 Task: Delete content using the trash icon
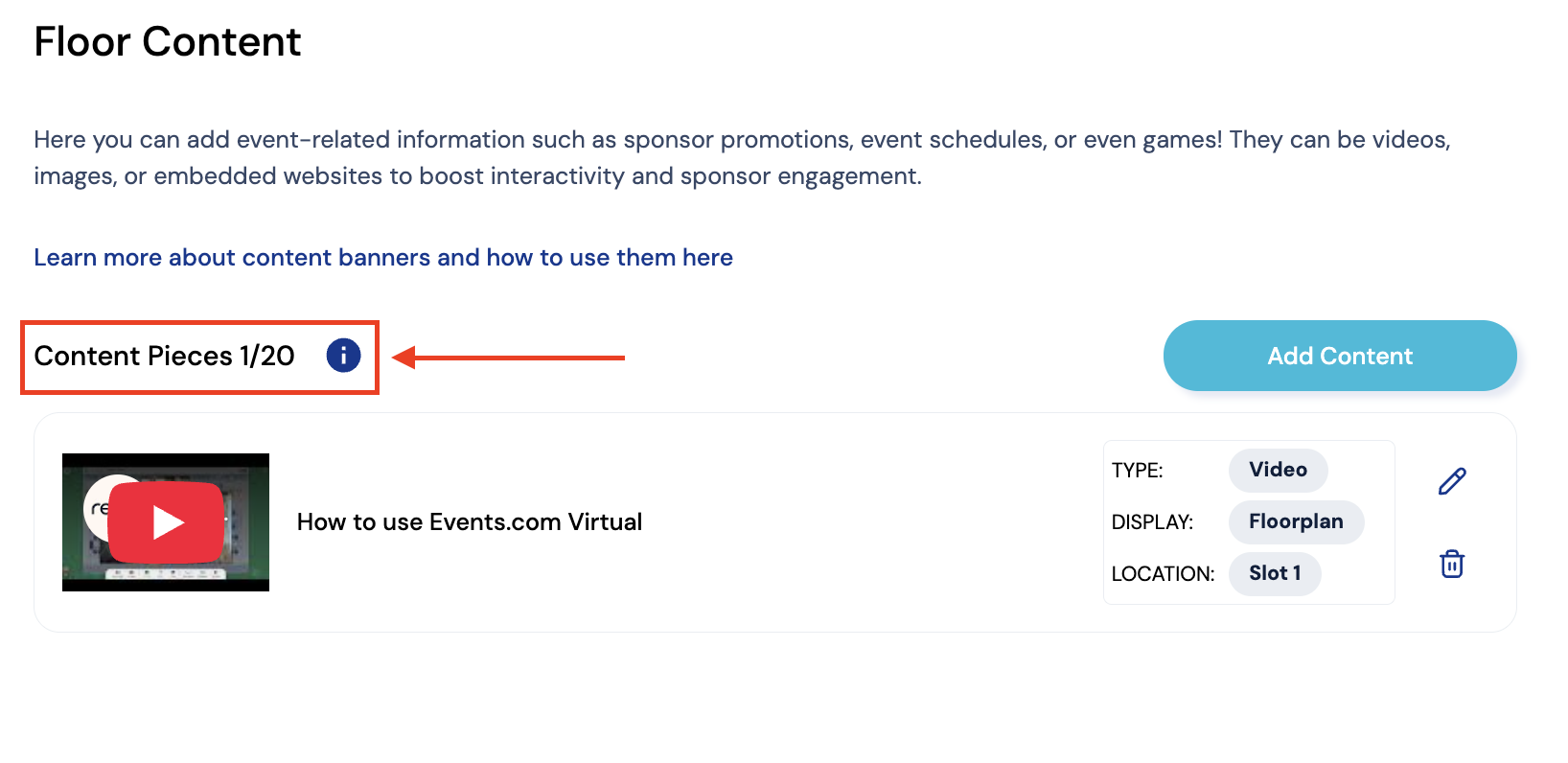(1452, 564)
